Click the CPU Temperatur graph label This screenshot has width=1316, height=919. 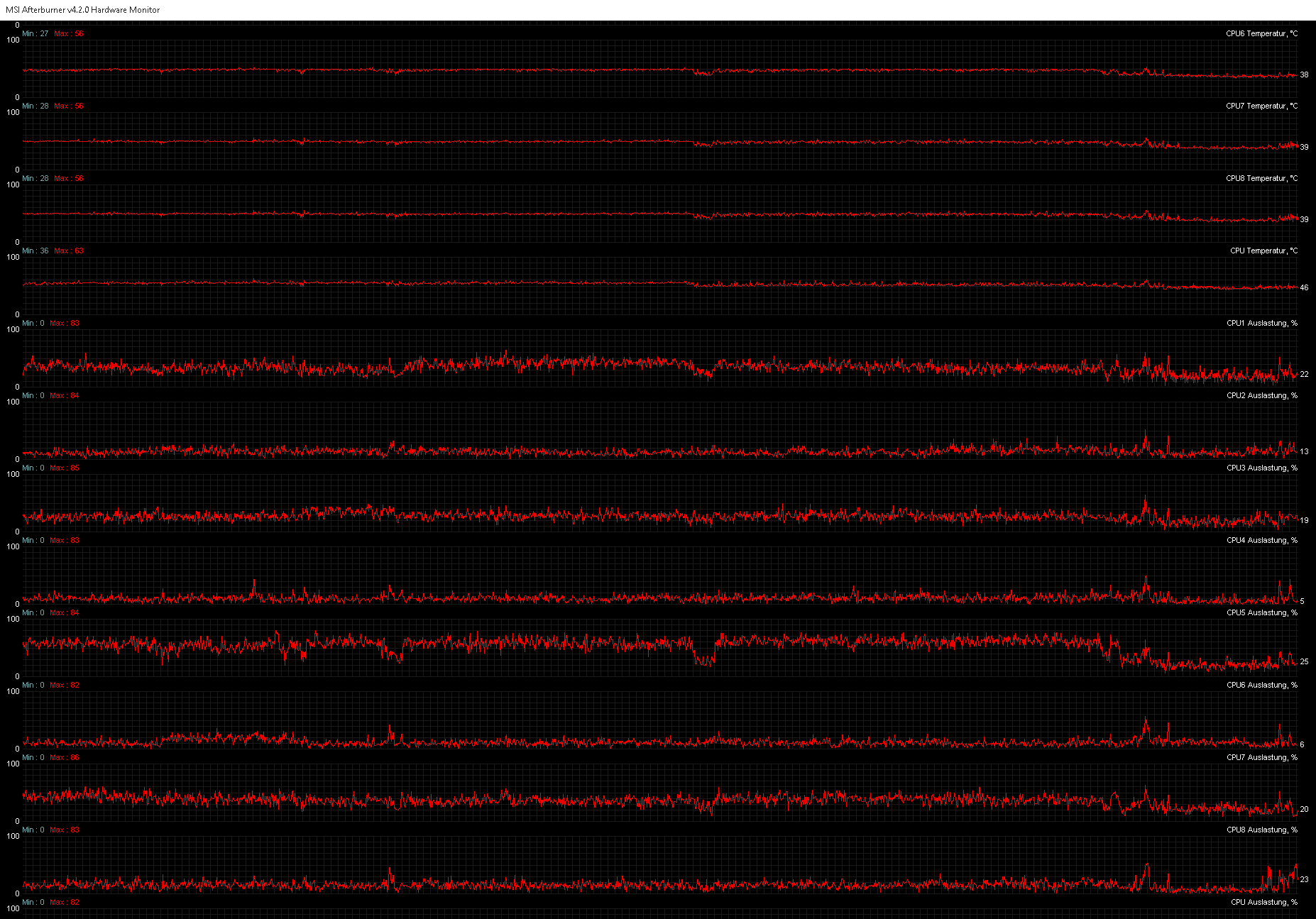tap(1263, 251)
